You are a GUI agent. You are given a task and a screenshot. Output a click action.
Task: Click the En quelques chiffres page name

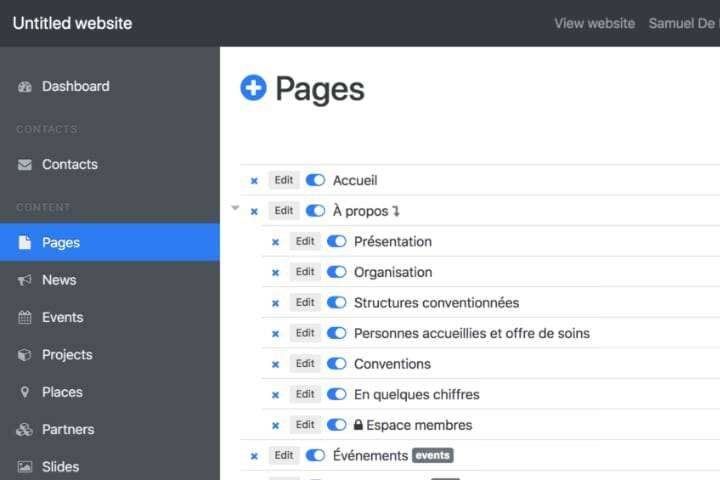[417, 395]
